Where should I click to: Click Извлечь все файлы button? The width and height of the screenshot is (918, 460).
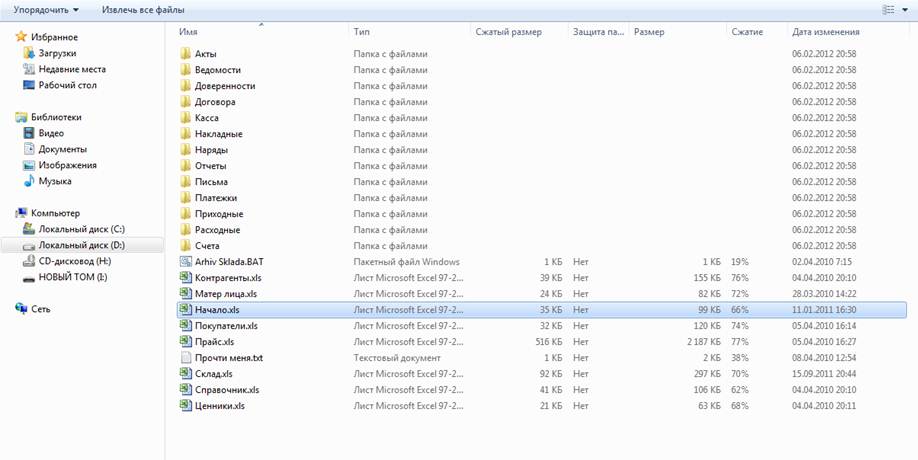[143, 10]
